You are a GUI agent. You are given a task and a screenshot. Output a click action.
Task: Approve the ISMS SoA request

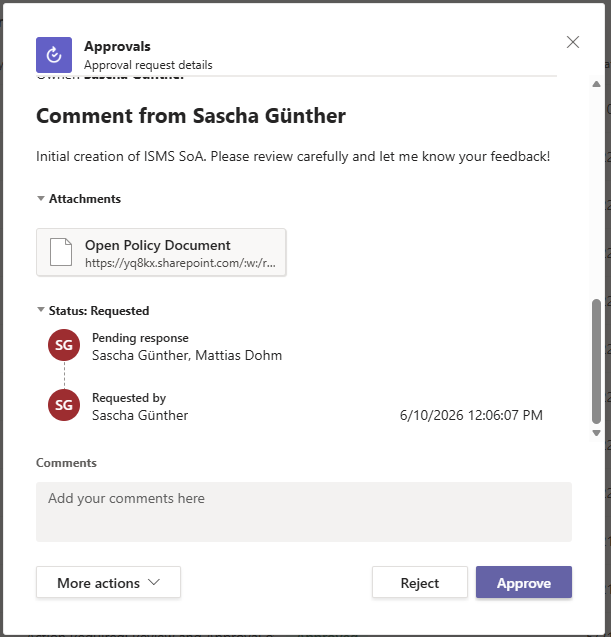tap(524, 582)
